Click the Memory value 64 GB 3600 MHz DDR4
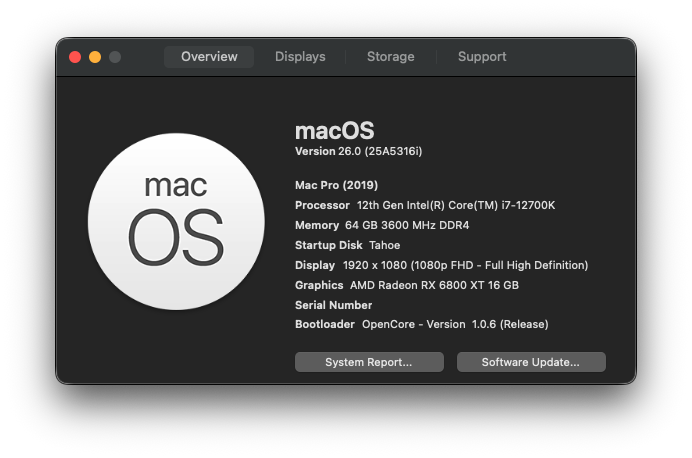692x458 pixels. (x=407, y=225)
